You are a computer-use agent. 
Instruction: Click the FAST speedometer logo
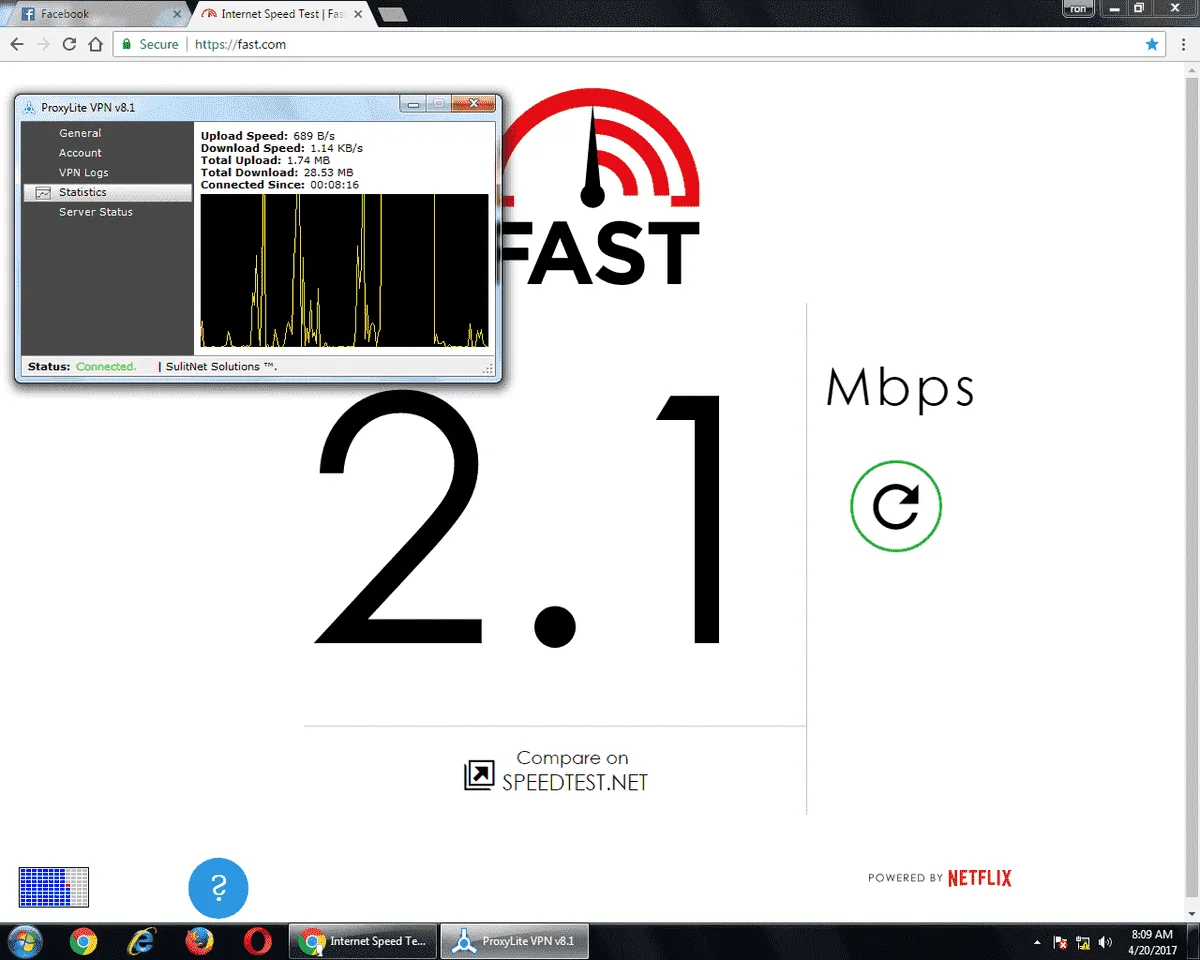(x=599, y=188)
